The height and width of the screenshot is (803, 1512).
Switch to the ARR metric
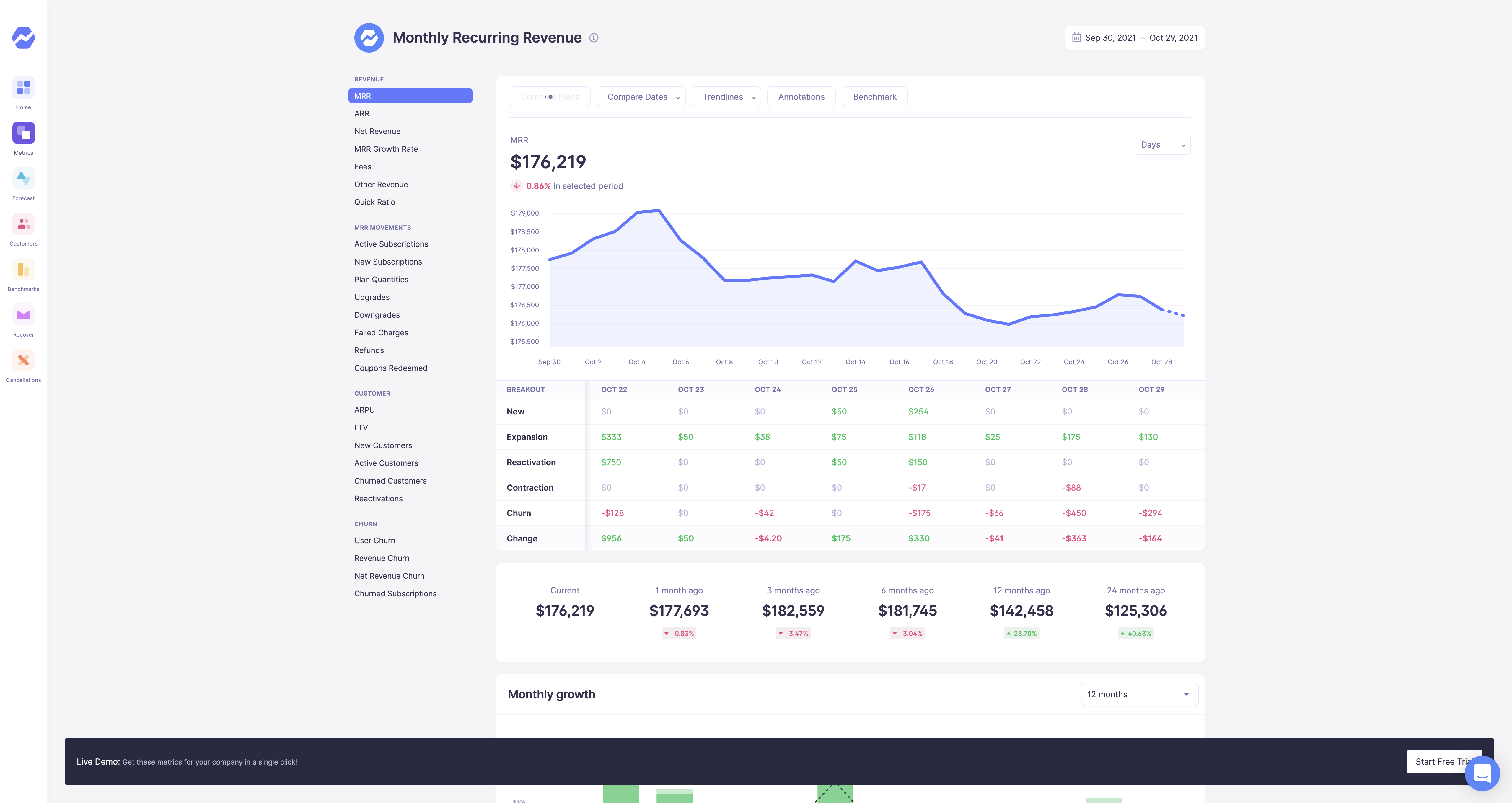point(362,113)
